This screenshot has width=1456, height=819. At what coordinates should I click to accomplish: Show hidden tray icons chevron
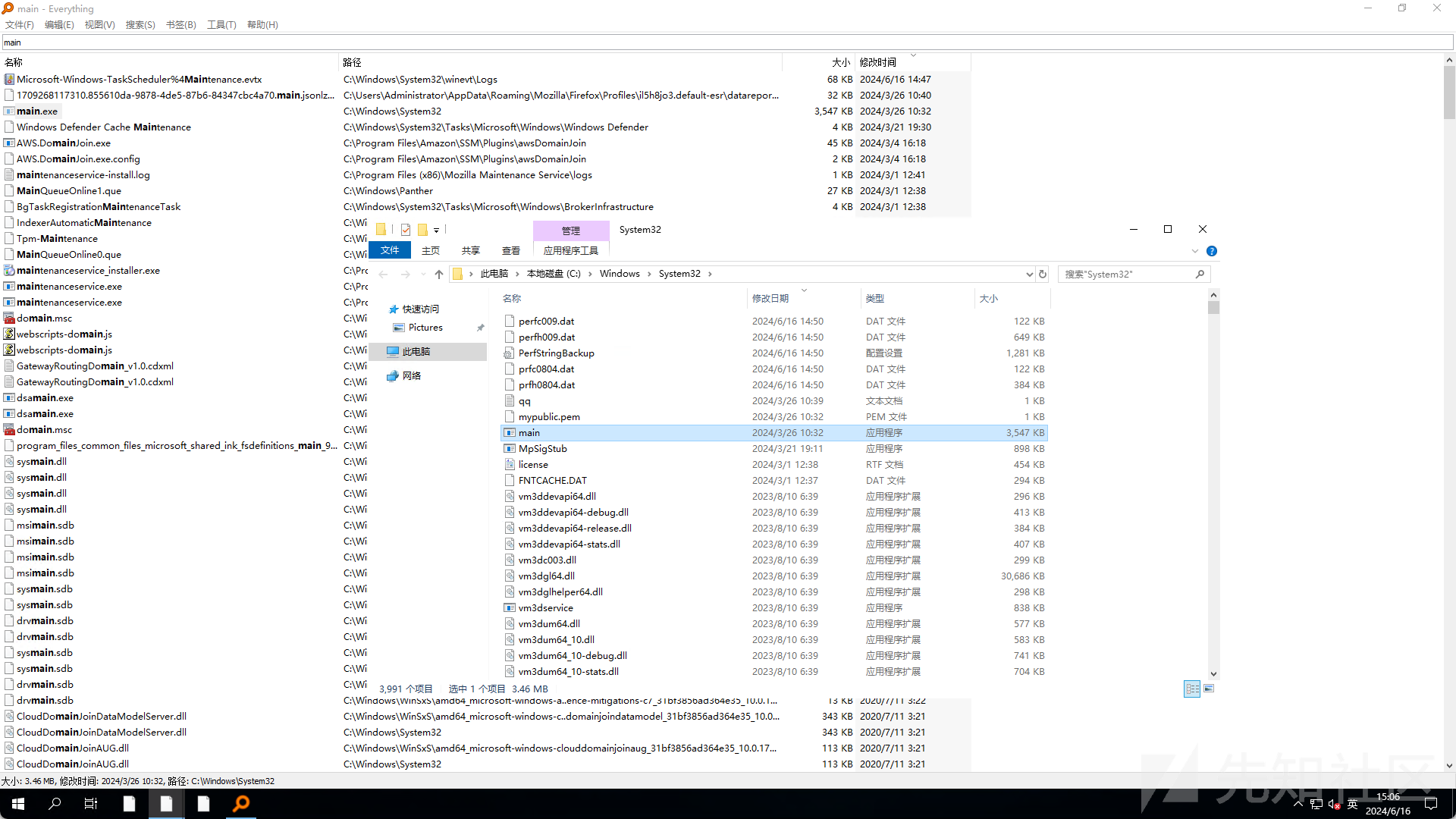pos(1298,804)
